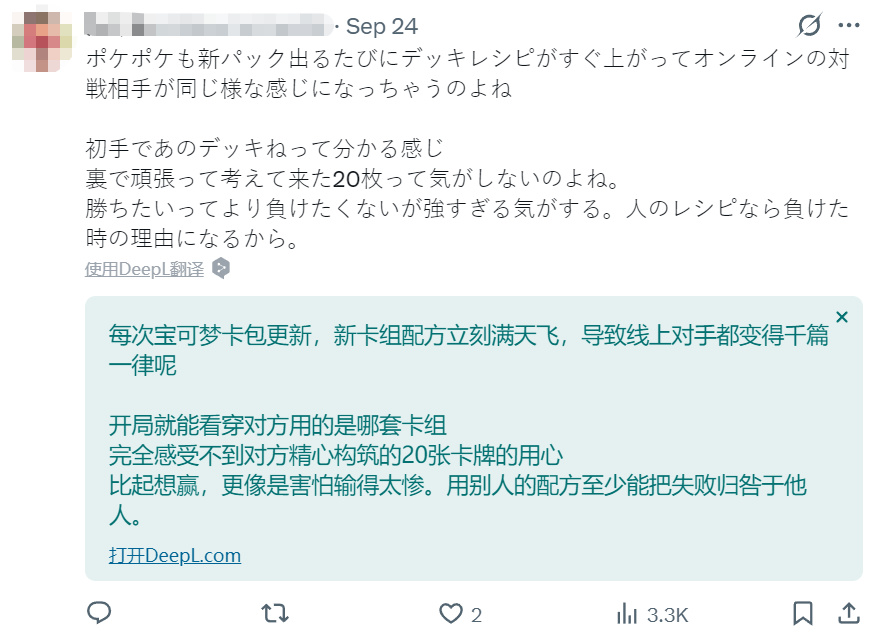Like the post with the heart
The width and height of the screenshot is (886, 641).
pos(452,612)
